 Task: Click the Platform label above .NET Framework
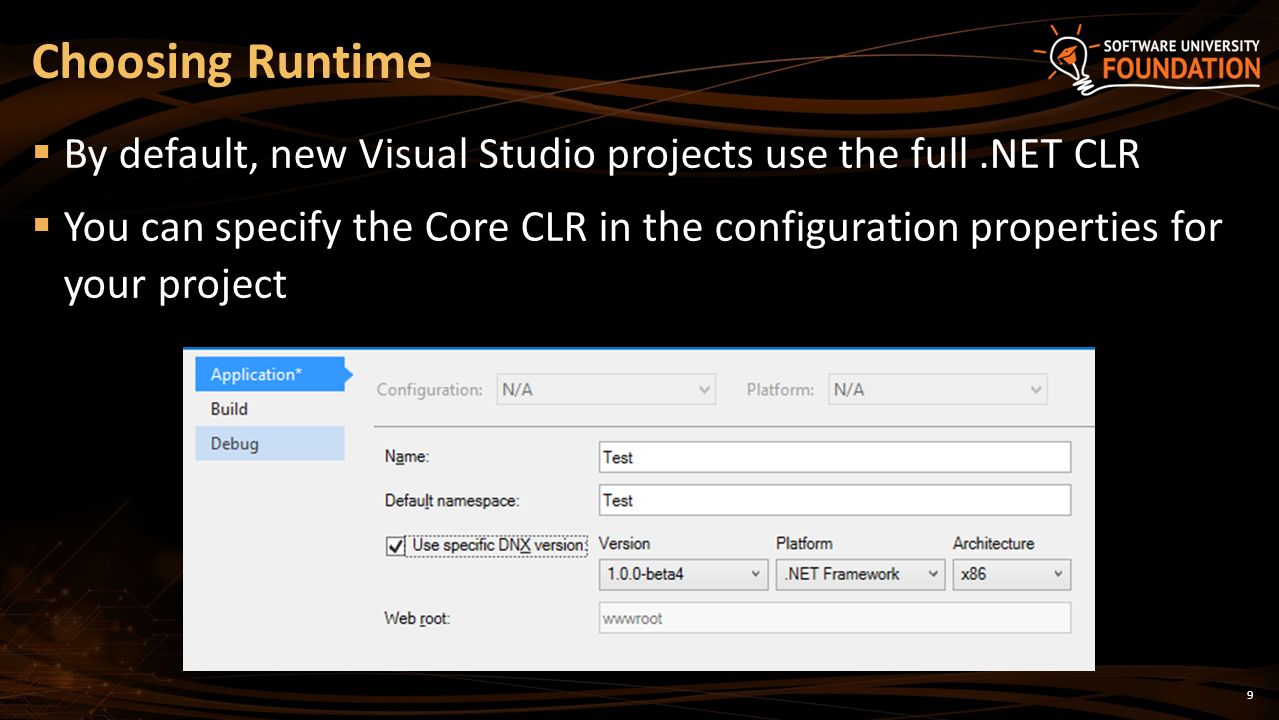click(x=804, y=543)
